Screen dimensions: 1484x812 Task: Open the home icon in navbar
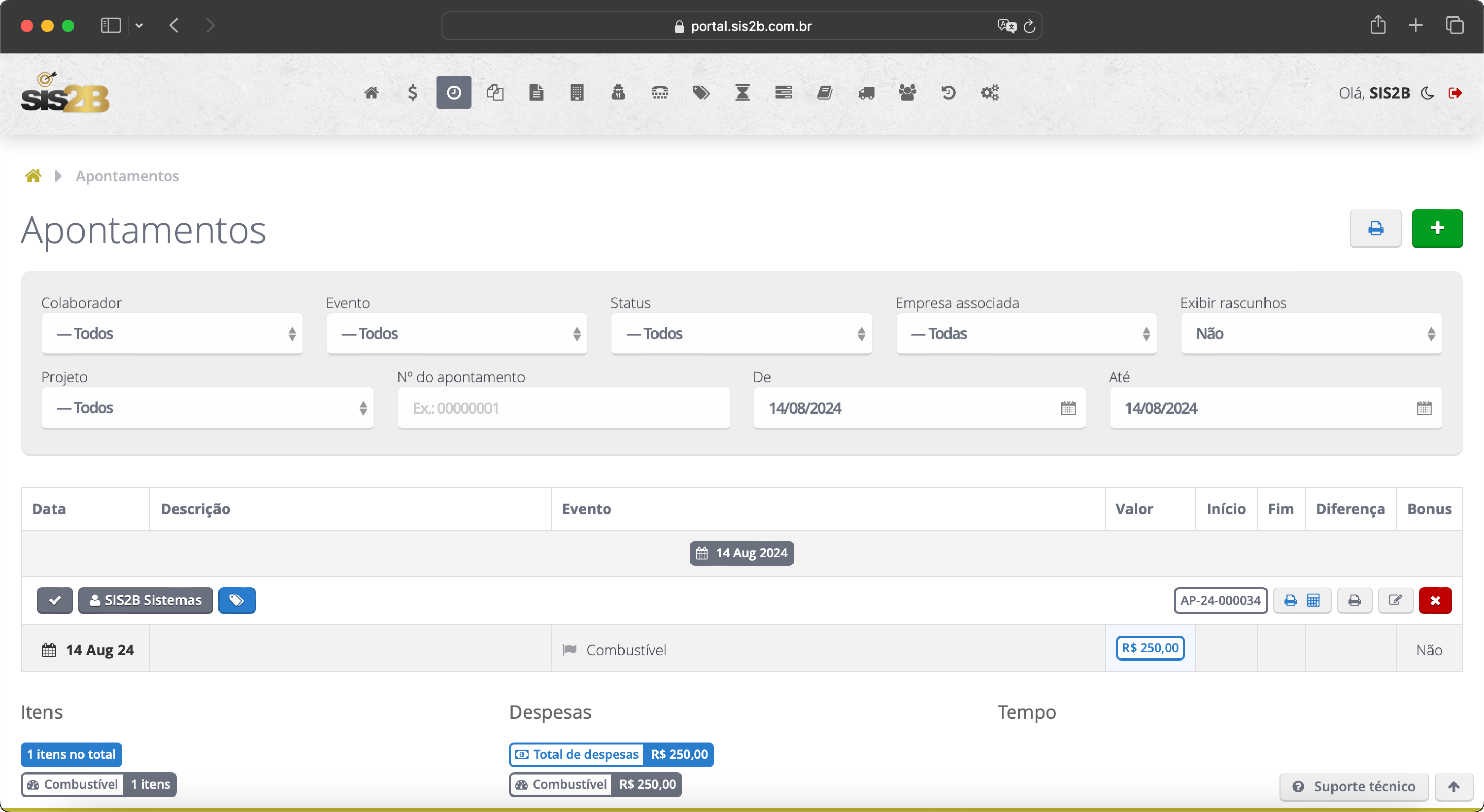[372, 93]
